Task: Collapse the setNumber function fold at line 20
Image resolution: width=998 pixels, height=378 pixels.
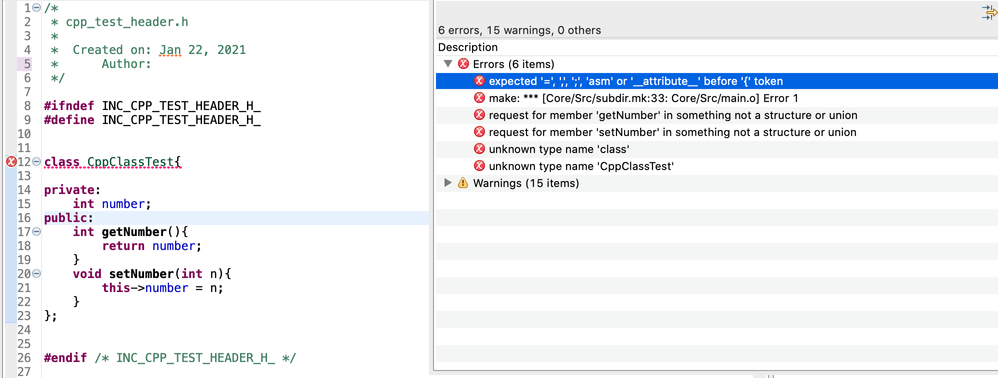Action: [36, 274]
